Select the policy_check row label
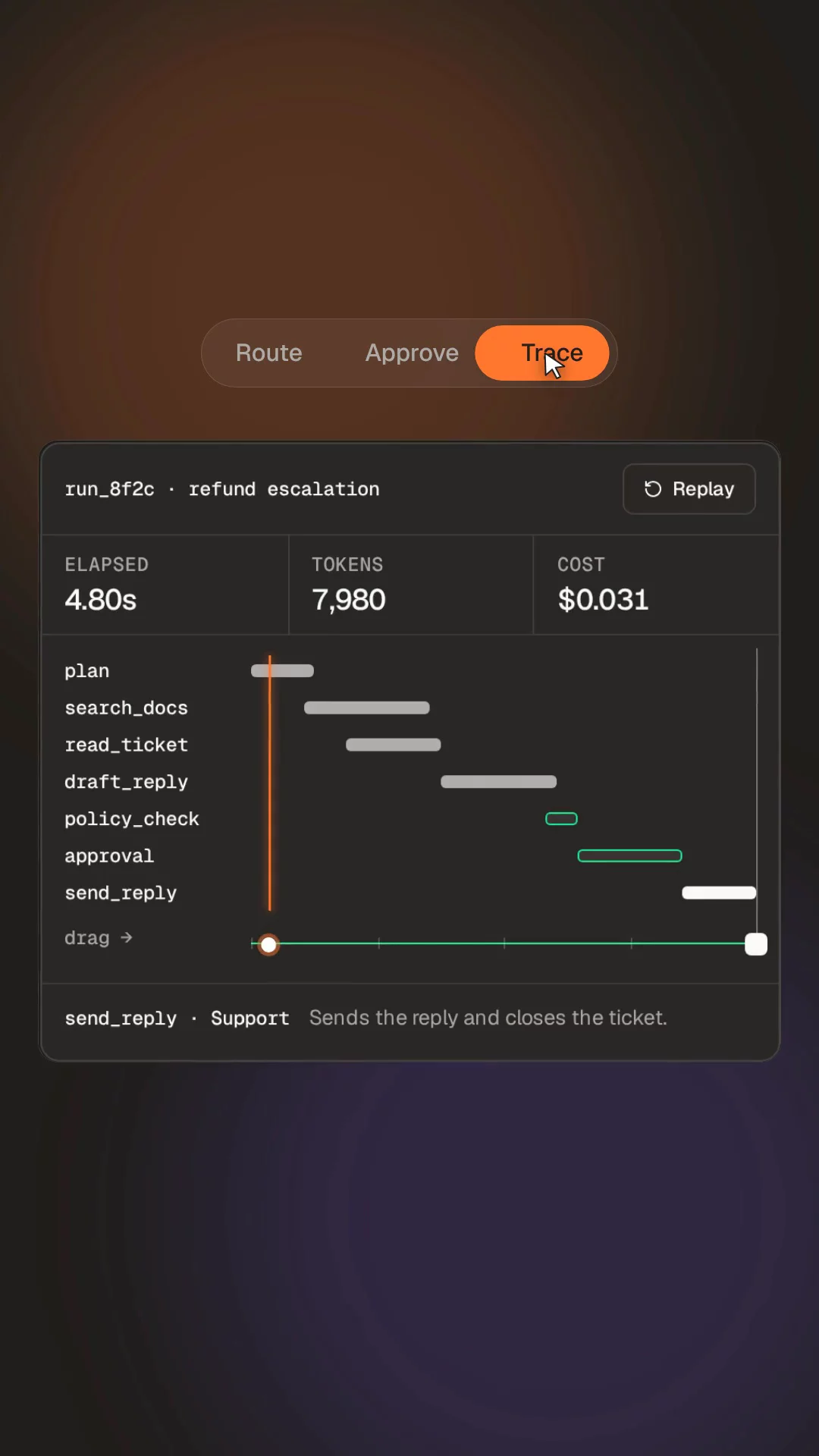The height and width of the screenshot is (1456, 819). 132,819
